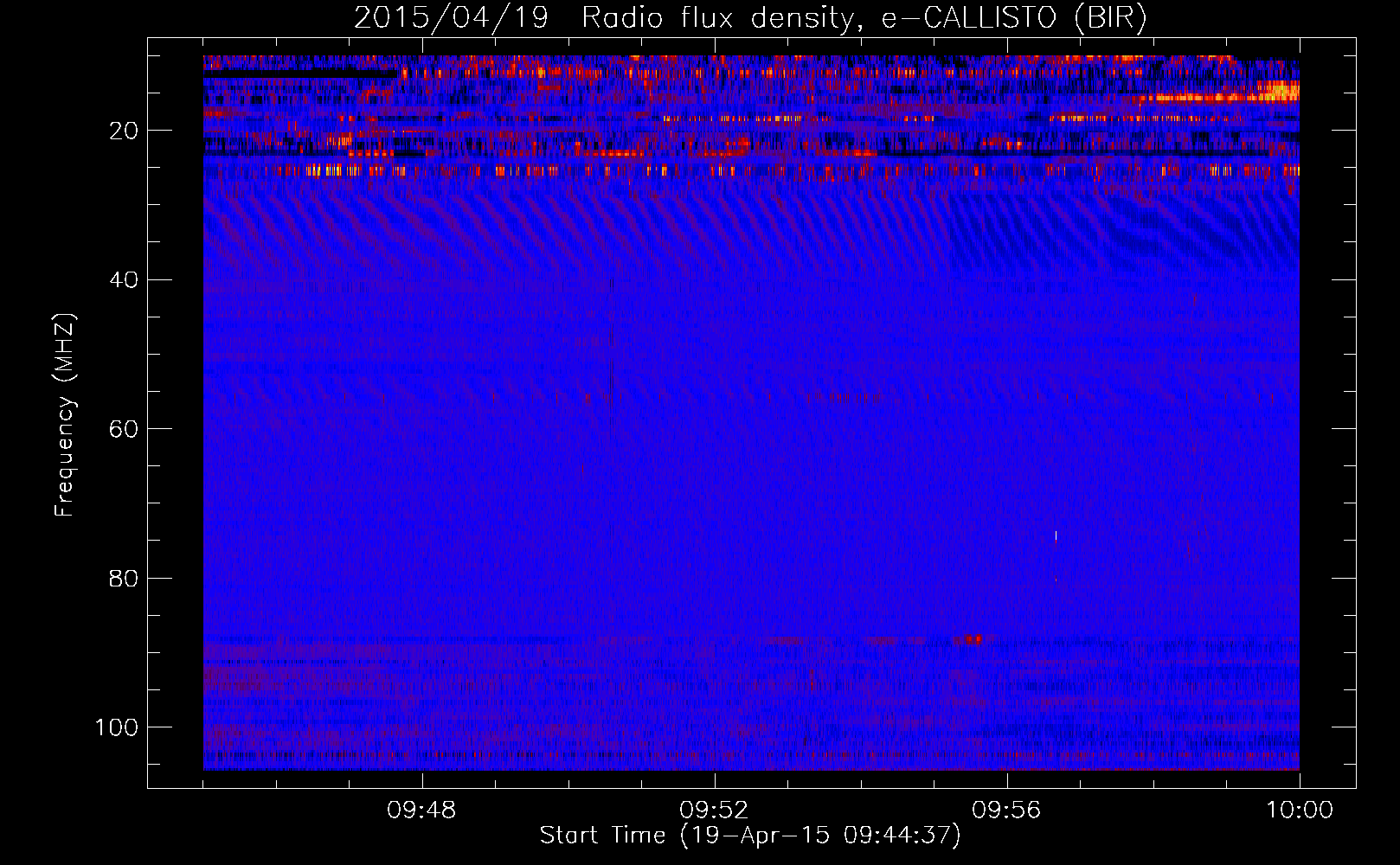
Task: Click the small white spike near 75 MHz
Action: (x=1056, y=536)
